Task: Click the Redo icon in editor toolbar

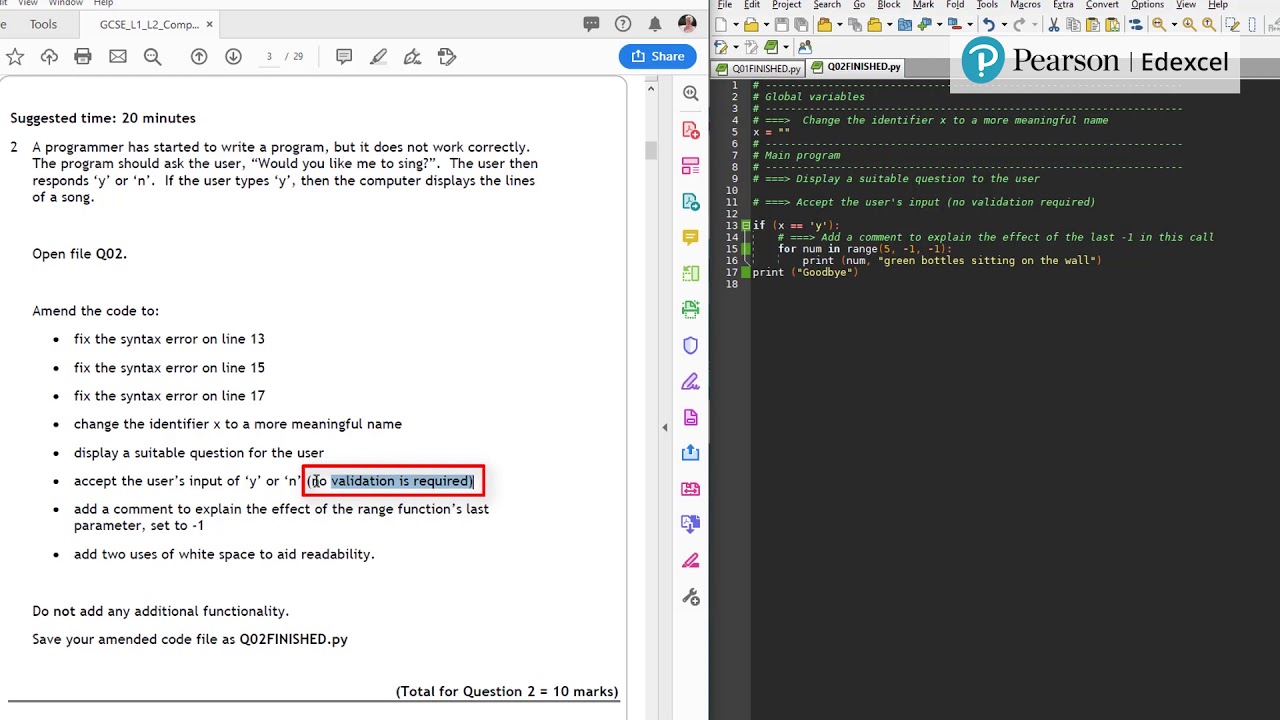Action: (x=1019, y=24)
